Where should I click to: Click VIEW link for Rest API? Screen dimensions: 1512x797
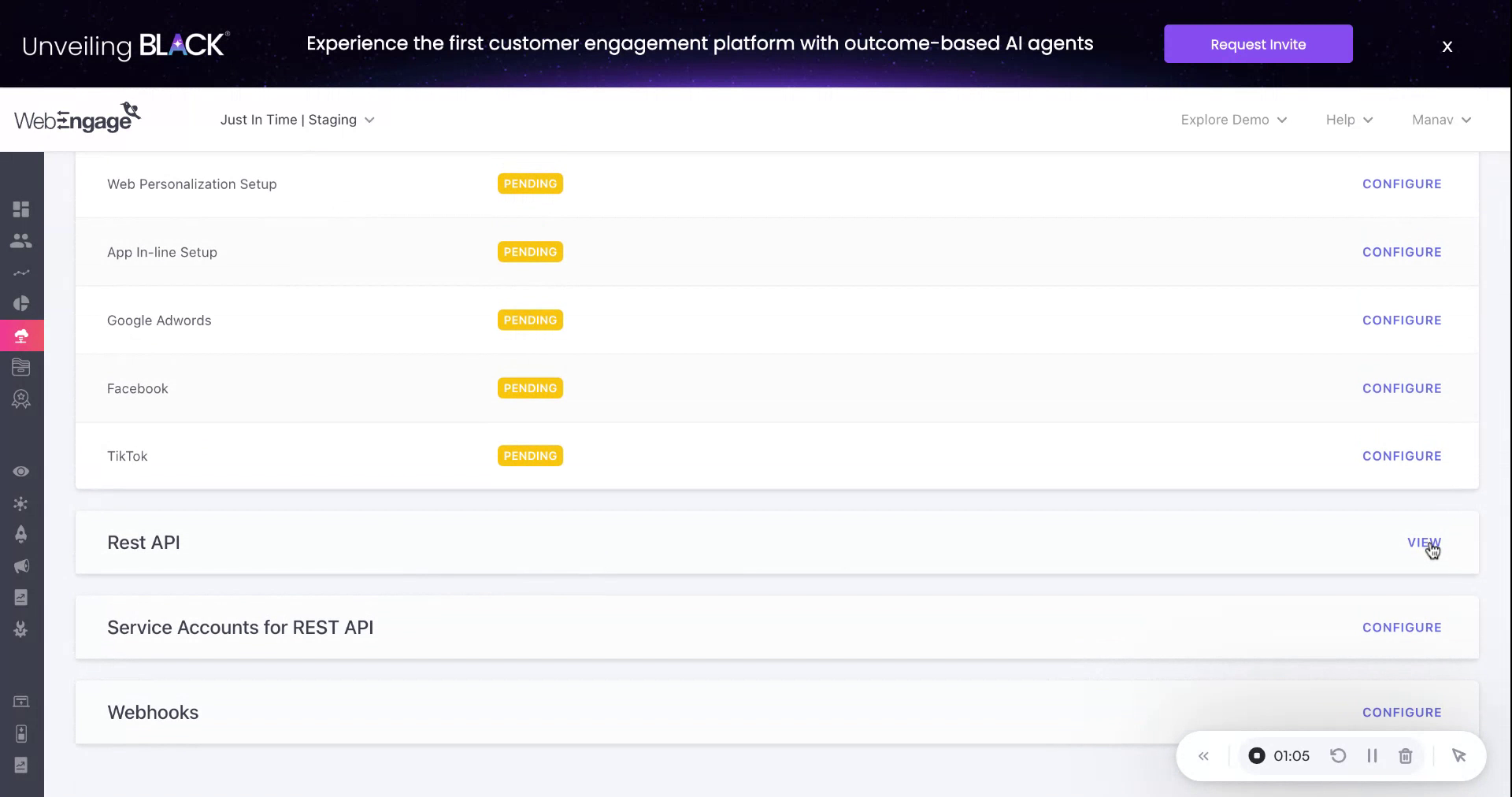point(1423,543)
